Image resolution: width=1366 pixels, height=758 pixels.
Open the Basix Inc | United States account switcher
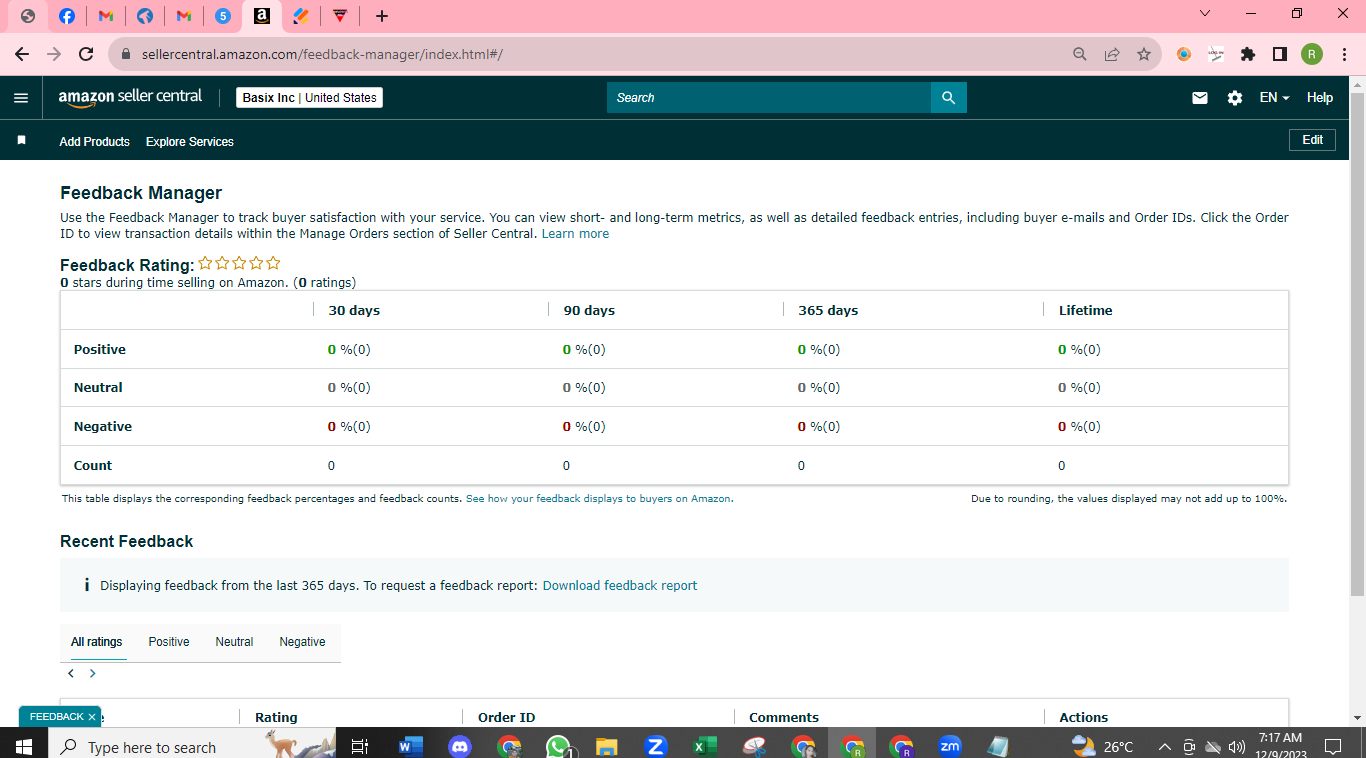click(310, 98)
